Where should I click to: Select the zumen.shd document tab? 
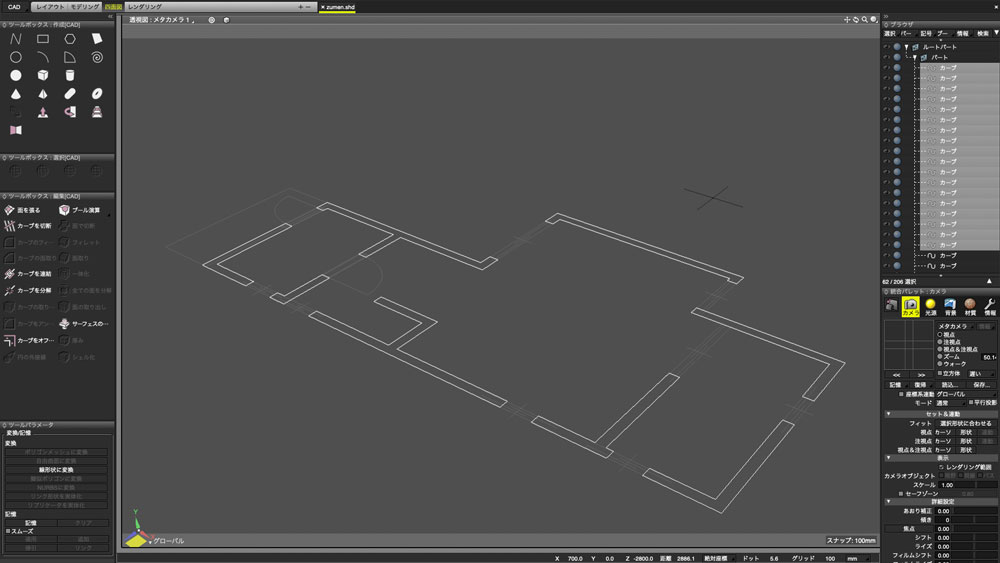[338, 7]
